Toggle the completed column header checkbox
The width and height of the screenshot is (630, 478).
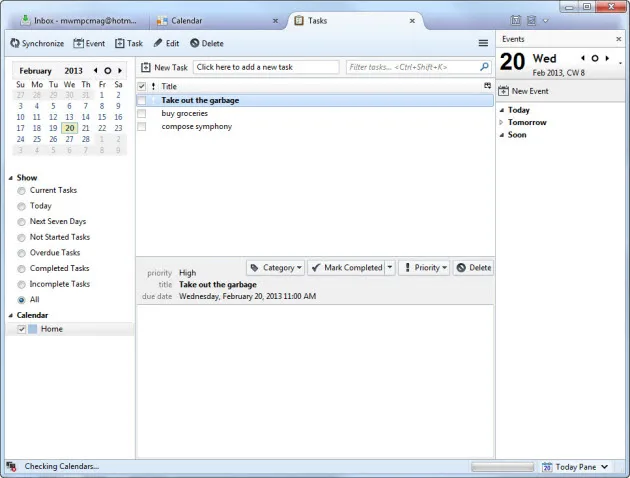pyautogui.click(x=141, y=86)
